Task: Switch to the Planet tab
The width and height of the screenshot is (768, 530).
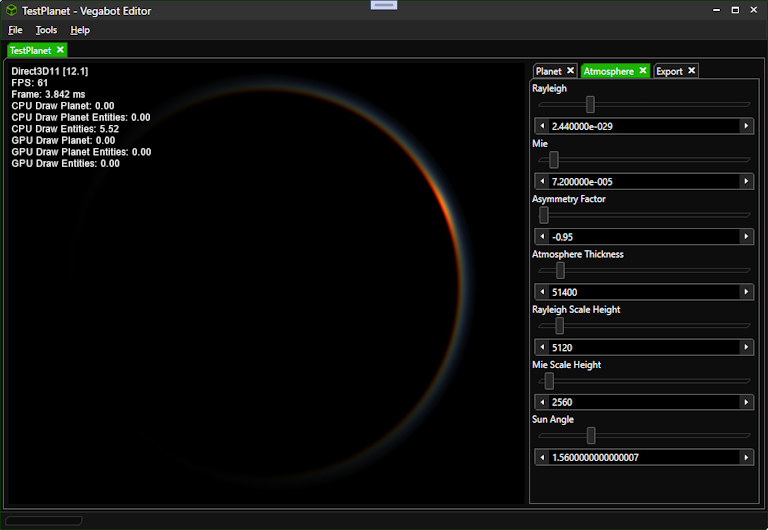Action: (548, 71)
